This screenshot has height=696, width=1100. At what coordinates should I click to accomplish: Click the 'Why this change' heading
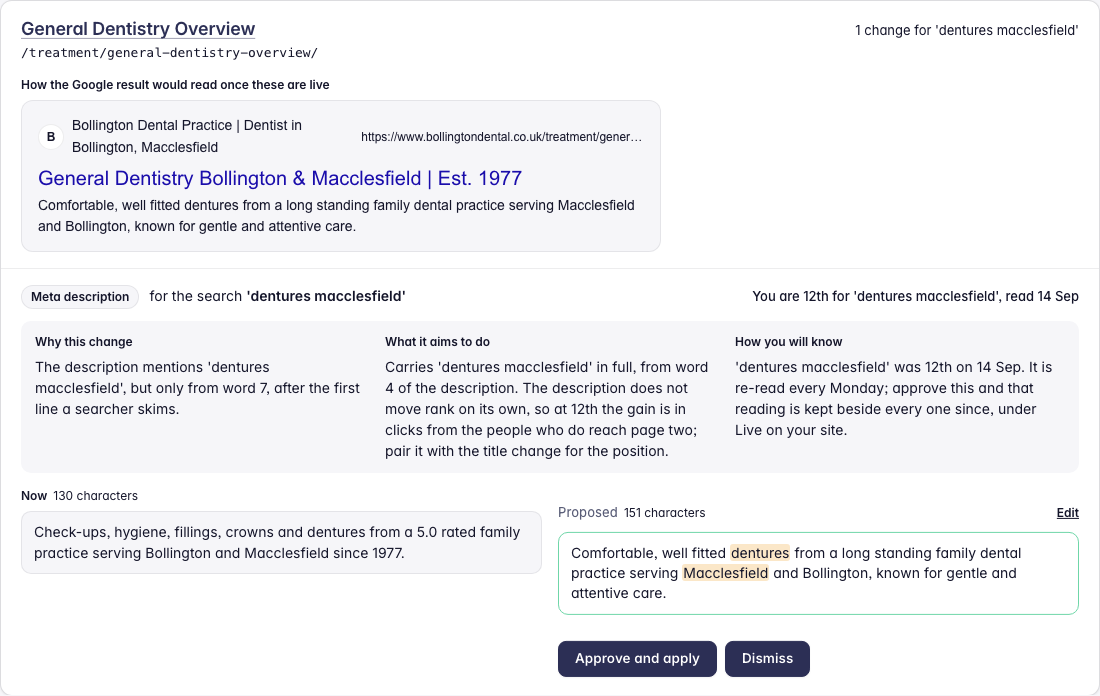pos(83,342)
